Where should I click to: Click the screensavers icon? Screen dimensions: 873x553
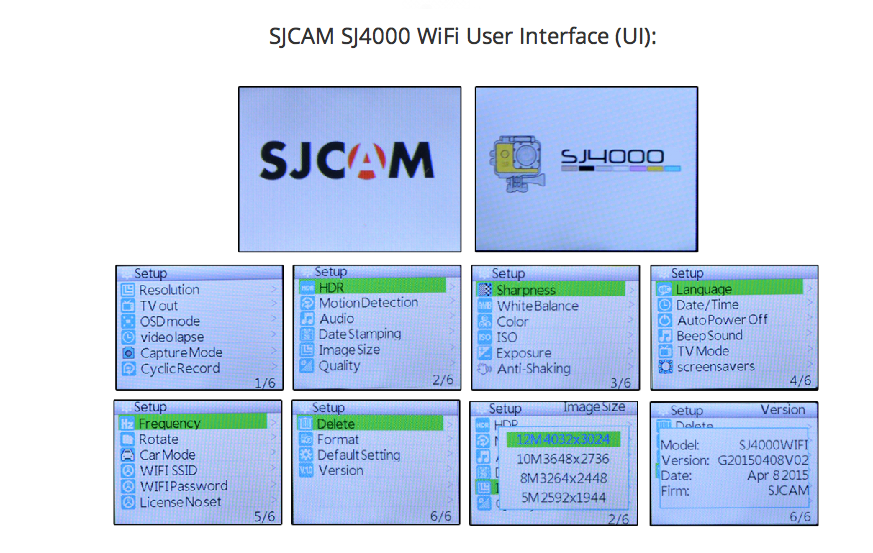pyautogui.click(x=665, y=366)
